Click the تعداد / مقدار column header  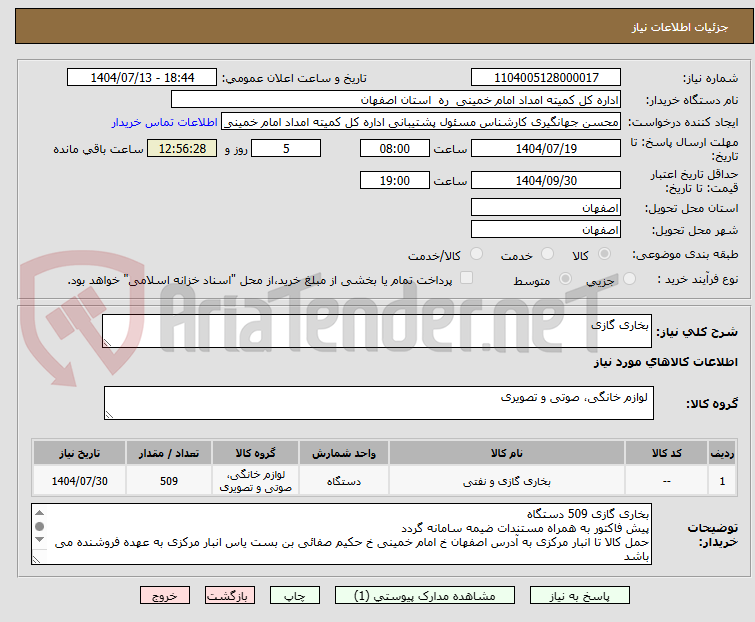[169, 453]
